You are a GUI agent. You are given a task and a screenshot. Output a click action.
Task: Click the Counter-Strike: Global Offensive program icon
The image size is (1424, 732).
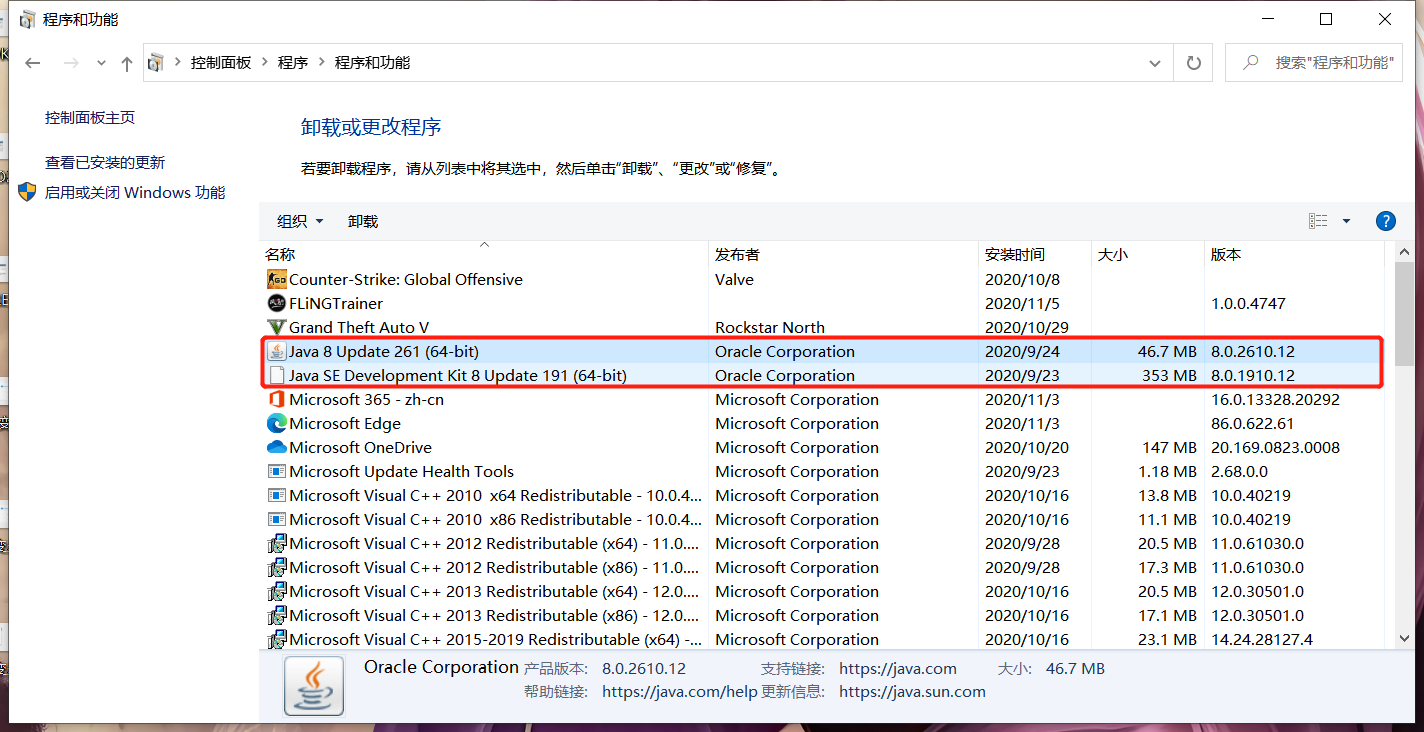277,280
